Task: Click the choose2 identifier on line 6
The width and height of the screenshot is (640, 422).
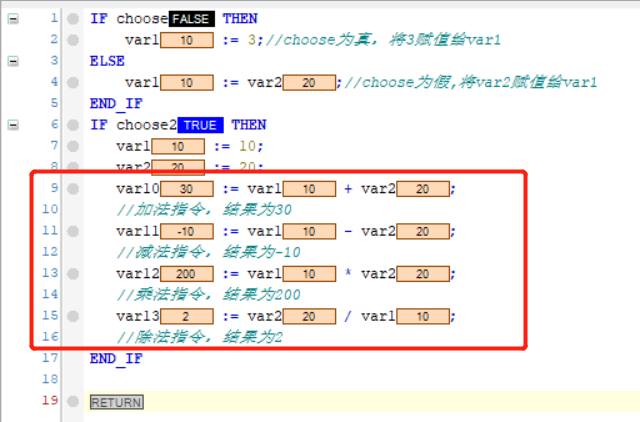Action: (x=147, y=125)
